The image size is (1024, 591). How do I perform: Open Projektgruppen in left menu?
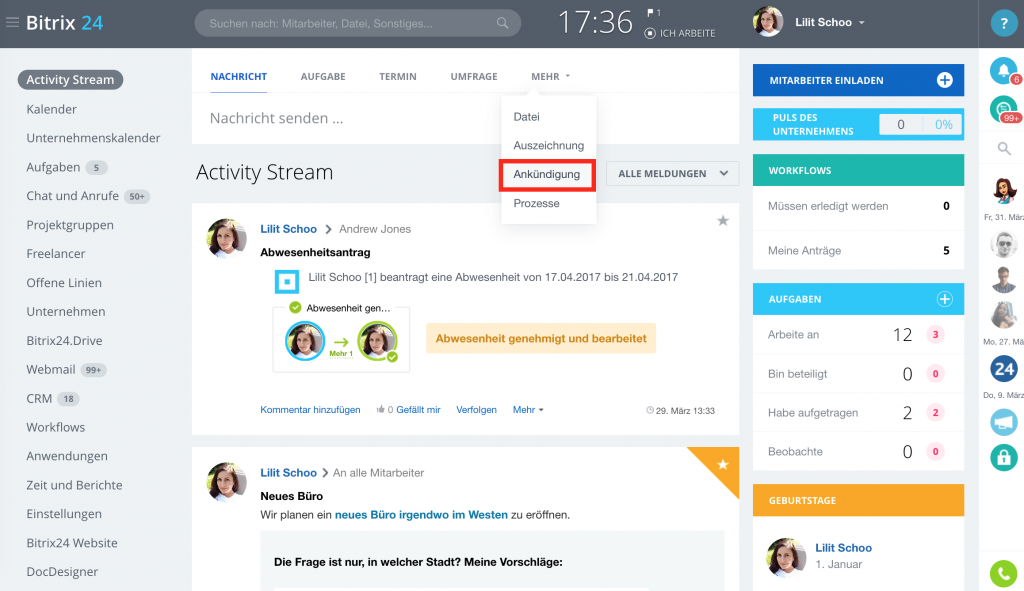tap(70, 225)
